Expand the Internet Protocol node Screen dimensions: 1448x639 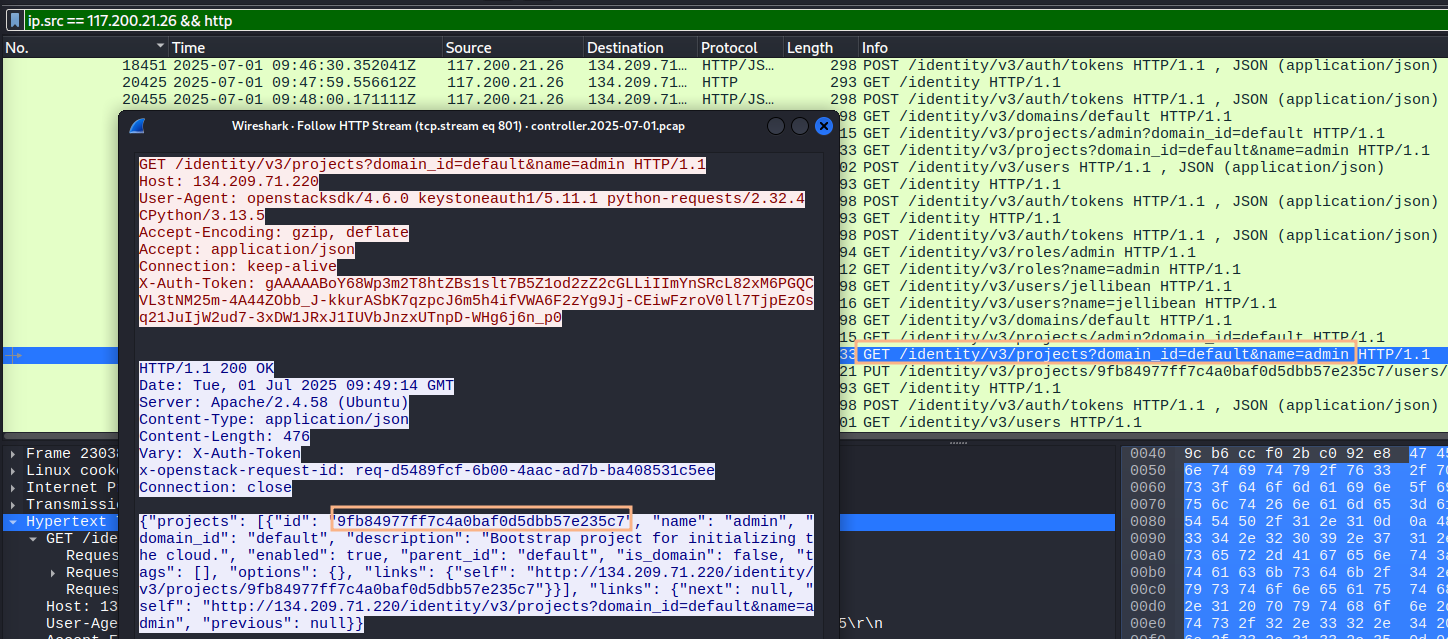coord(13,488)
